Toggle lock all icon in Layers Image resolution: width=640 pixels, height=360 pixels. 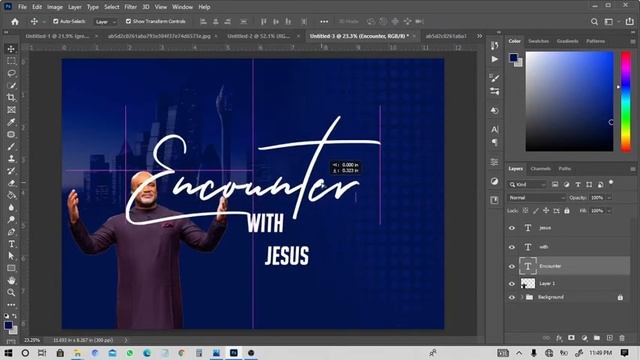[x=567, y=211]
